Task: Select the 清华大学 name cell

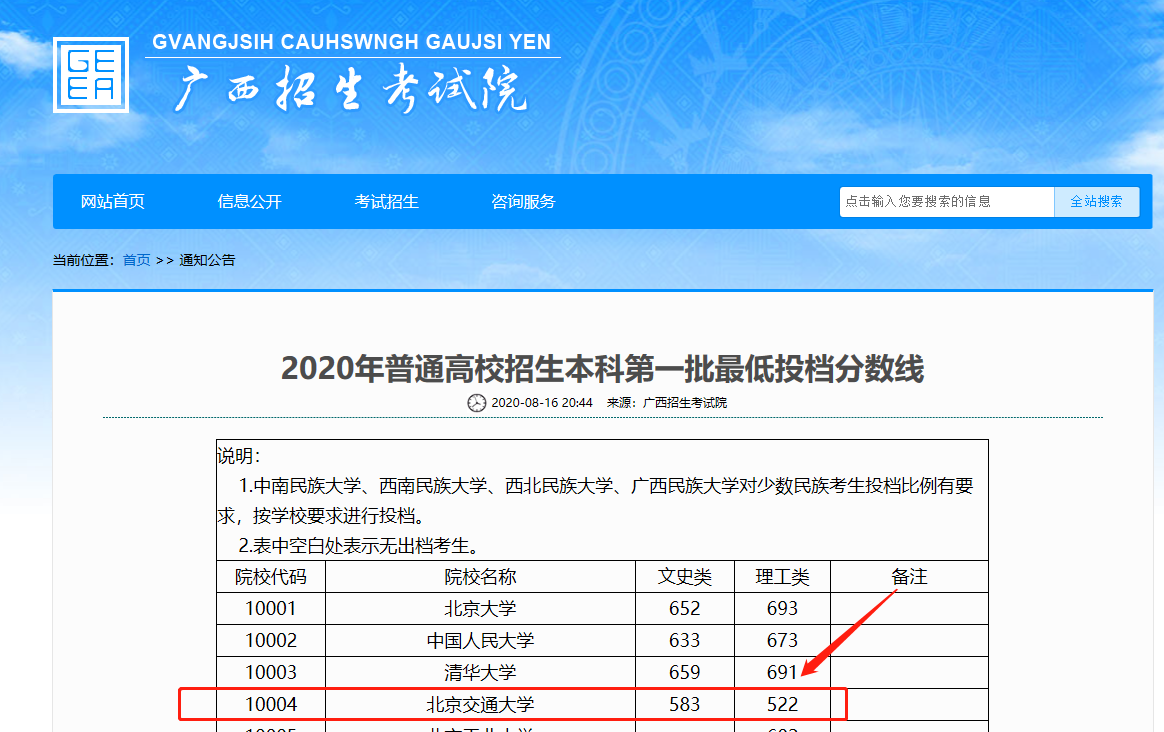Action: click(480, 673)
